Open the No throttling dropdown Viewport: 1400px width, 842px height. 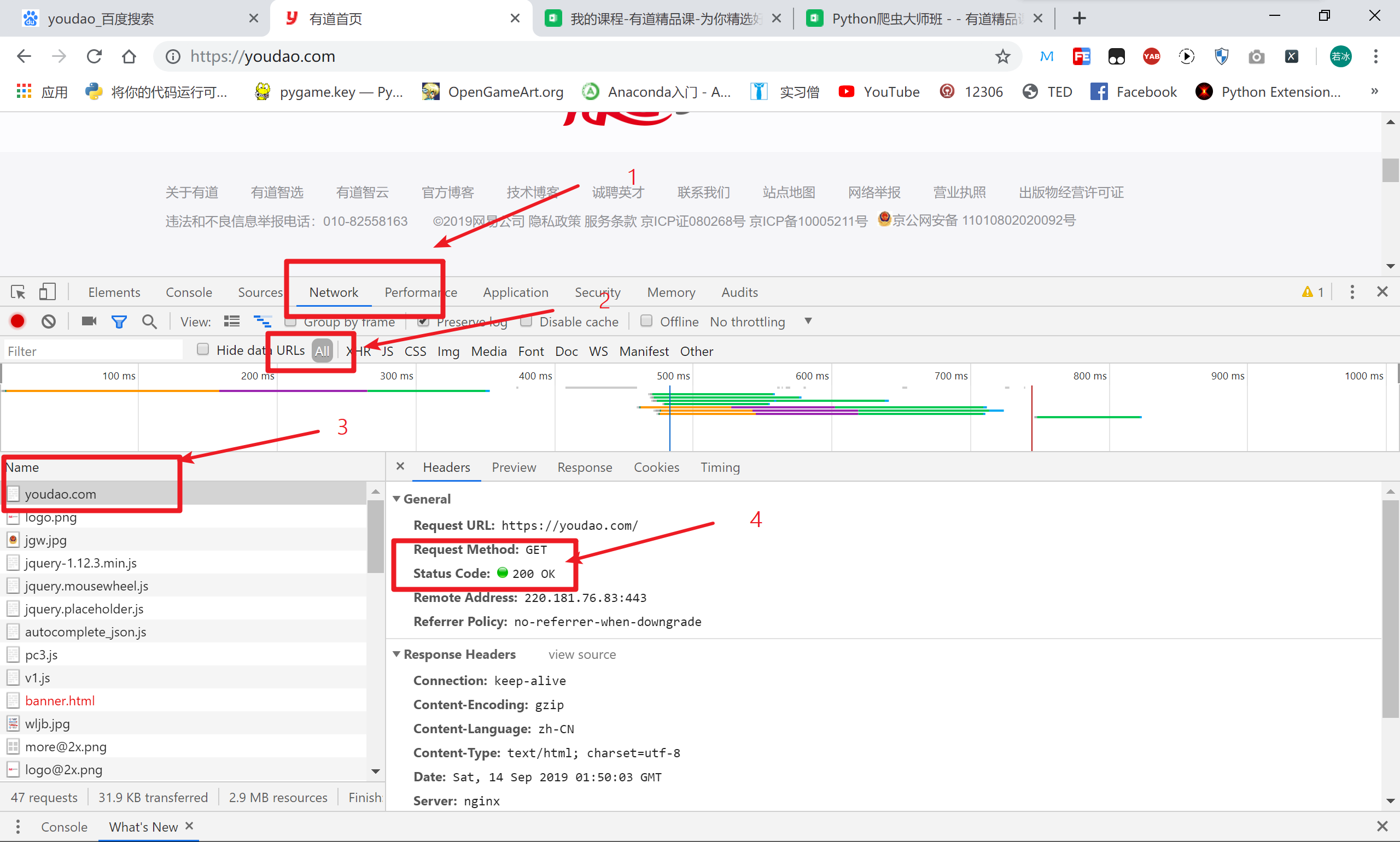(x=761, y=321)
